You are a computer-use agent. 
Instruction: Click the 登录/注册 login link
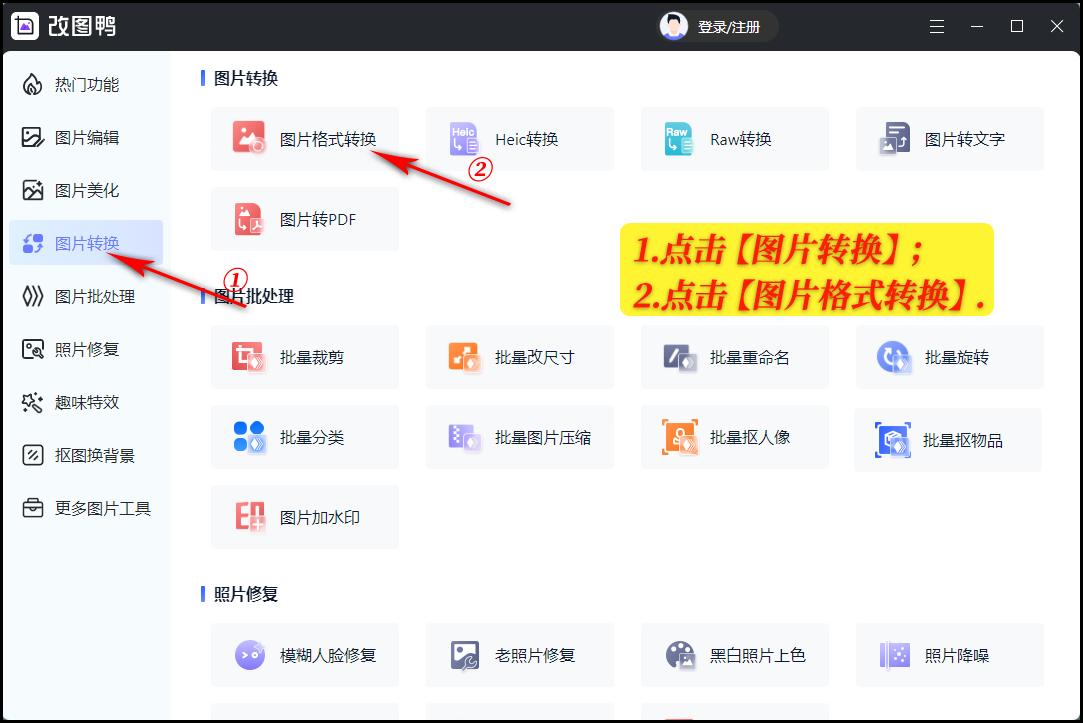point(729,27)
